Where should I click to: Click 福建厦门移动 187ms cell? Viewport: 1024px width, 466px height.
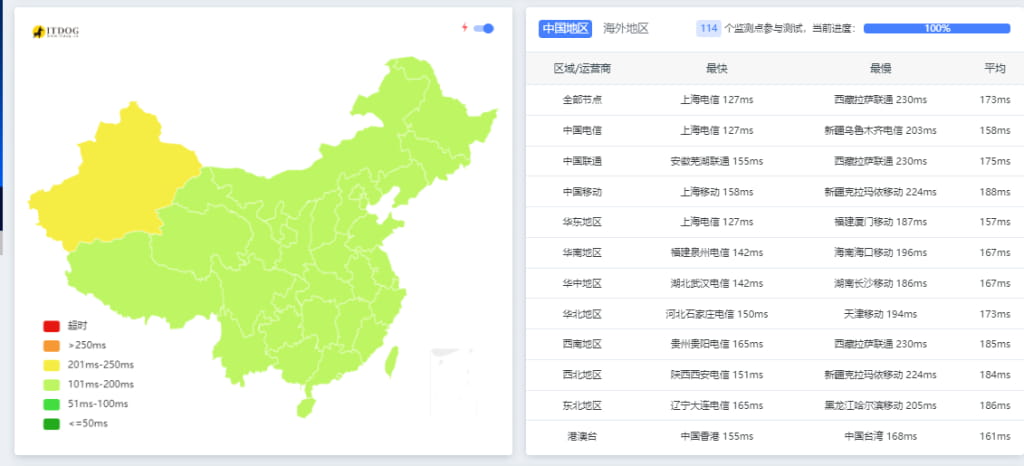tap(880, 222)
